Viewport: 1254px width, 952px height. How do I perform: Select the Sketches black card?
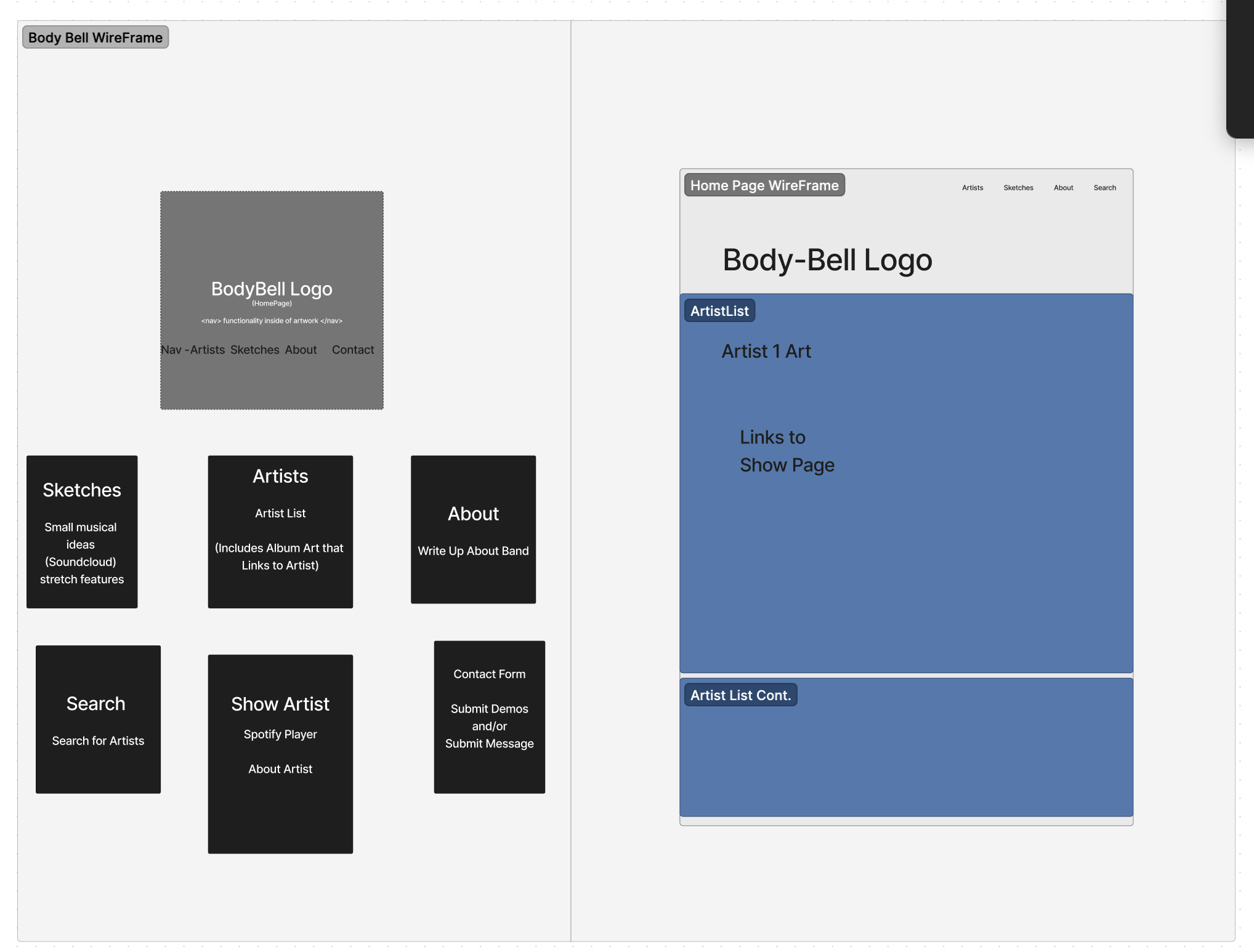tap(82, 531)
